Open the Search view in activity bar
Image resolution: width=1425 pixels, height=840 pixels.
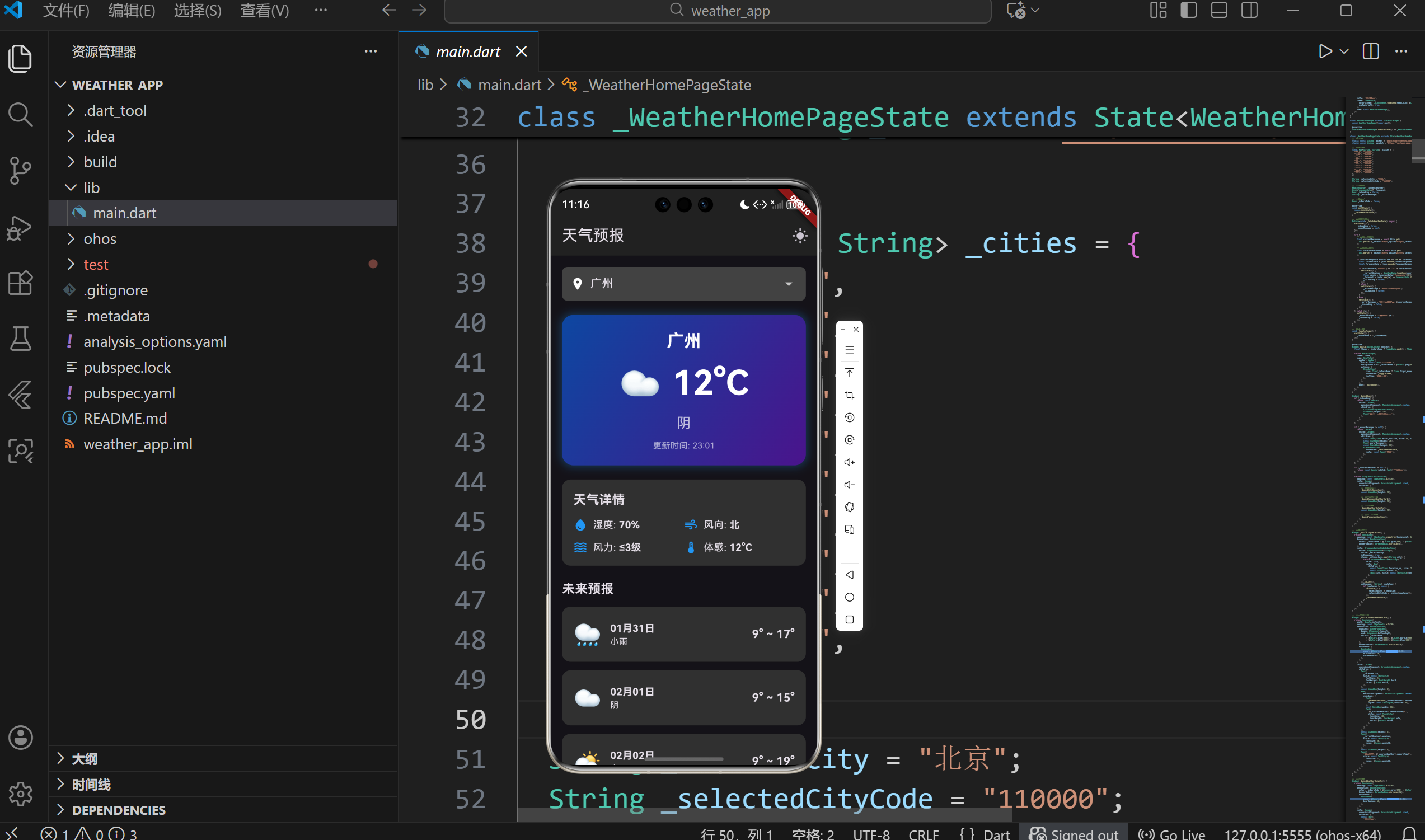coord(20,114)
